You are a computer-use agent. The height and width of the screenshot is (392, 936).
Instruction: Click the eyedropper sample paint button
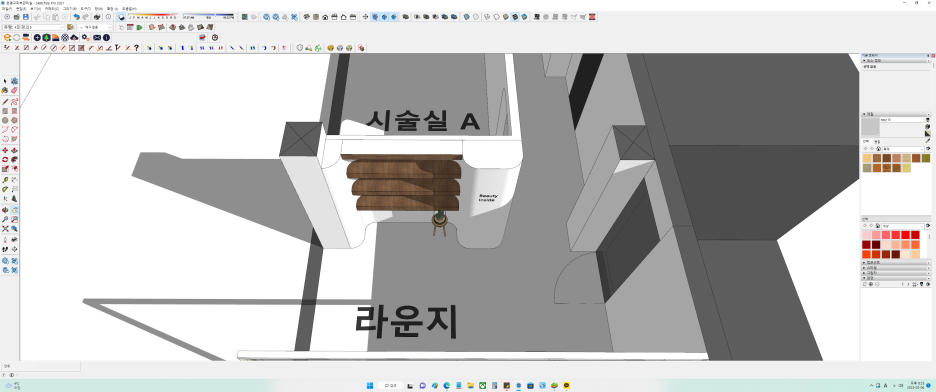(927, 141)
